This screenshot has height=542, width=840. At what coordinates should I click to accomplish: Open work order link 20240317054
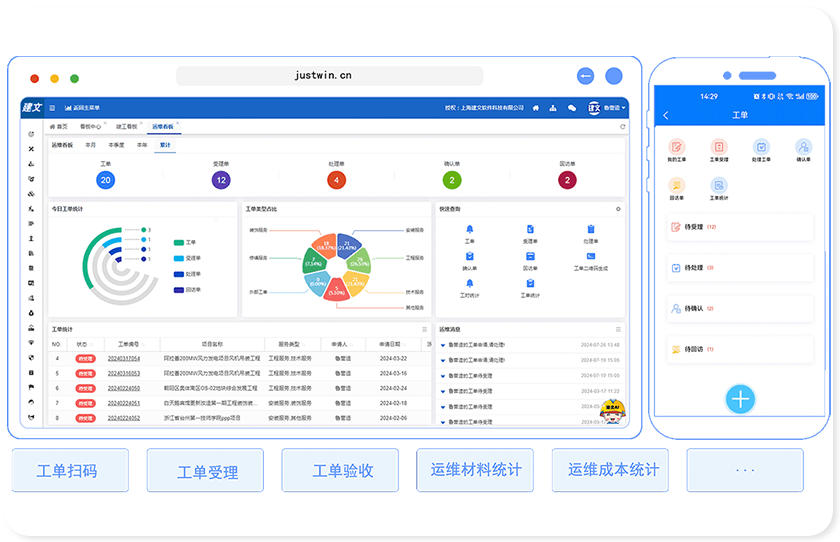(124, 358)
